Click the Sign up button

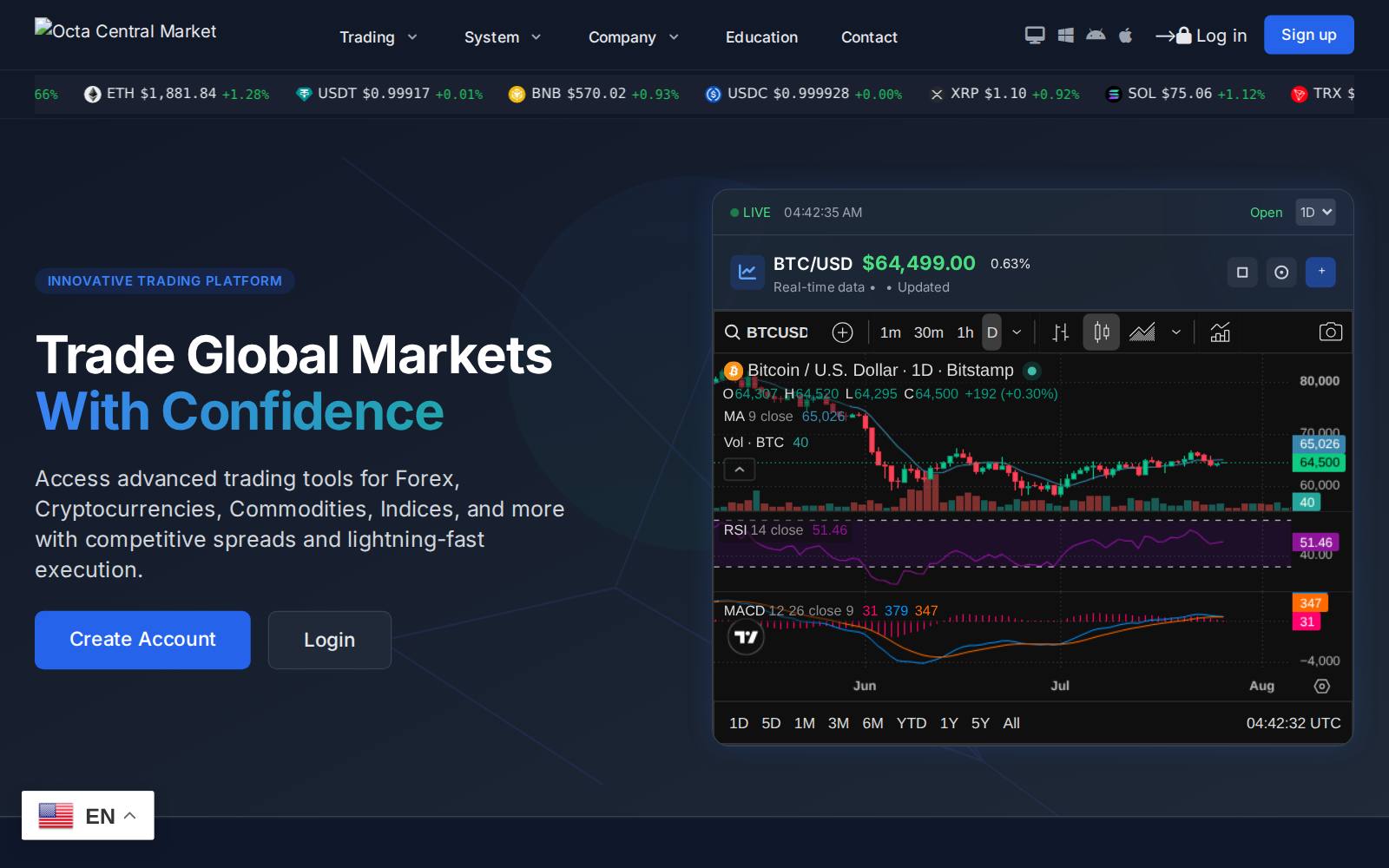click(x=1308, y=35)
